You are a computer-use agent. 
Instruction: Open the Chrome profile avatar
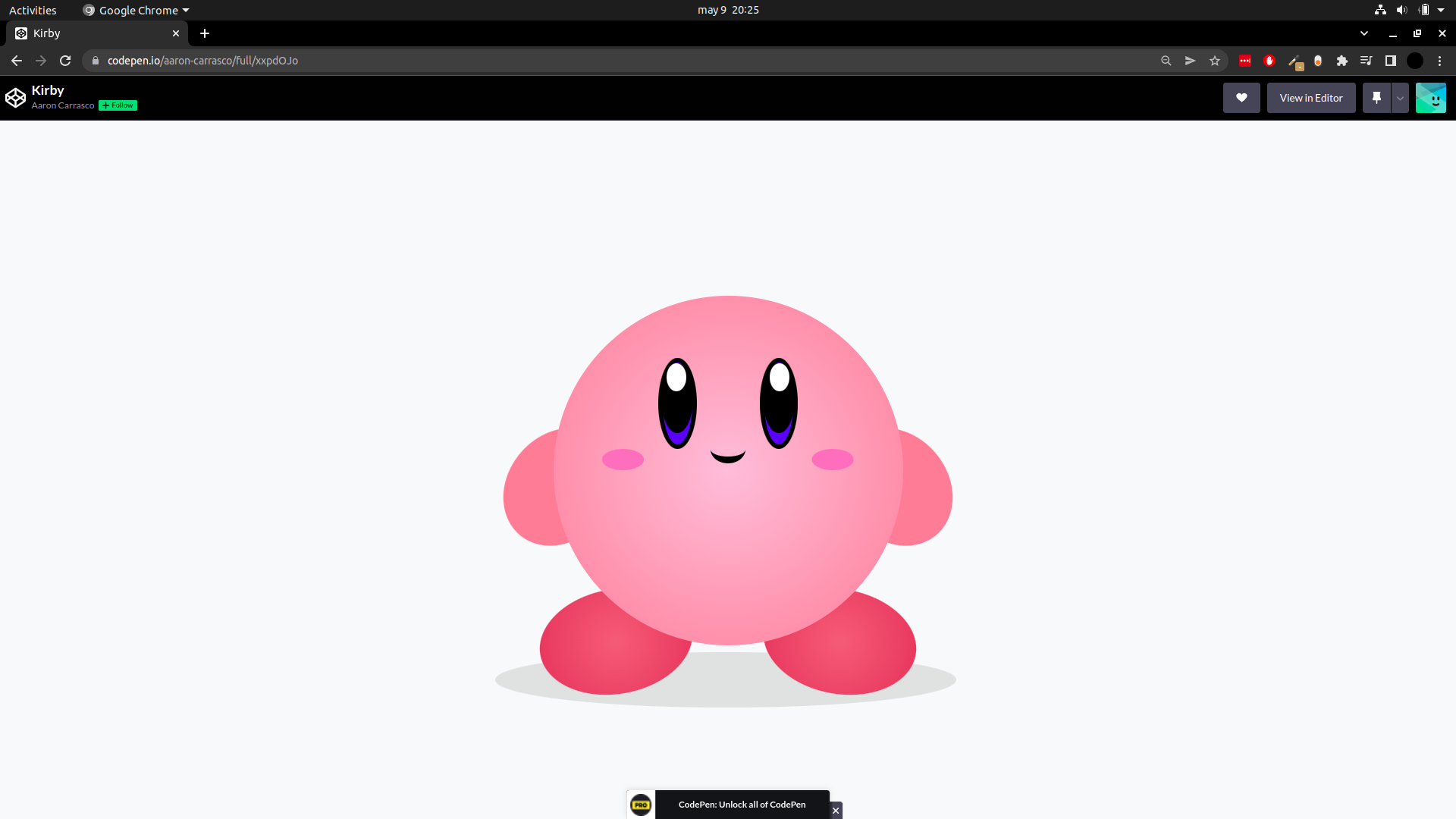[x=1415, y=61]
